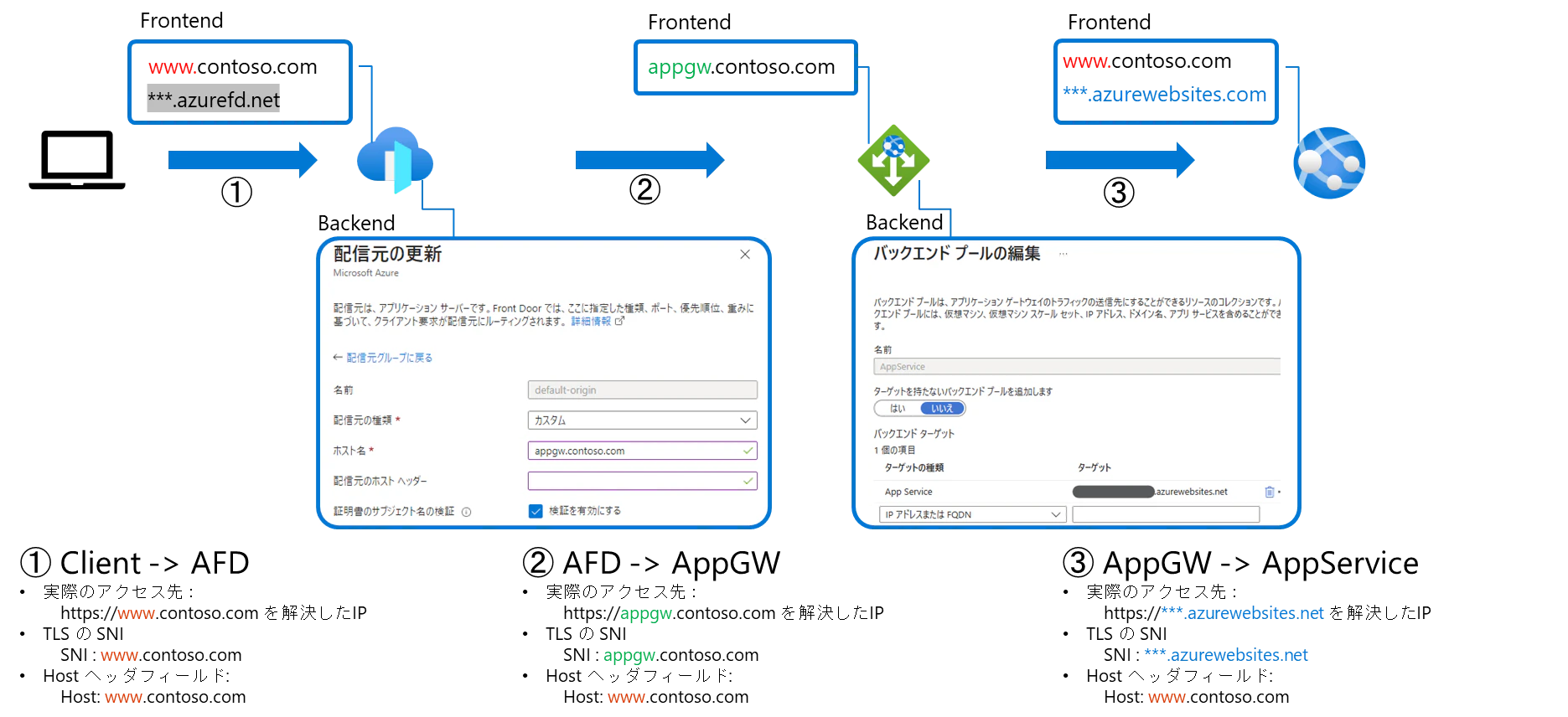Select いいえ in the backend pool toggle
The height and width of the screenshot is (717, 1568).
(942, 409)
